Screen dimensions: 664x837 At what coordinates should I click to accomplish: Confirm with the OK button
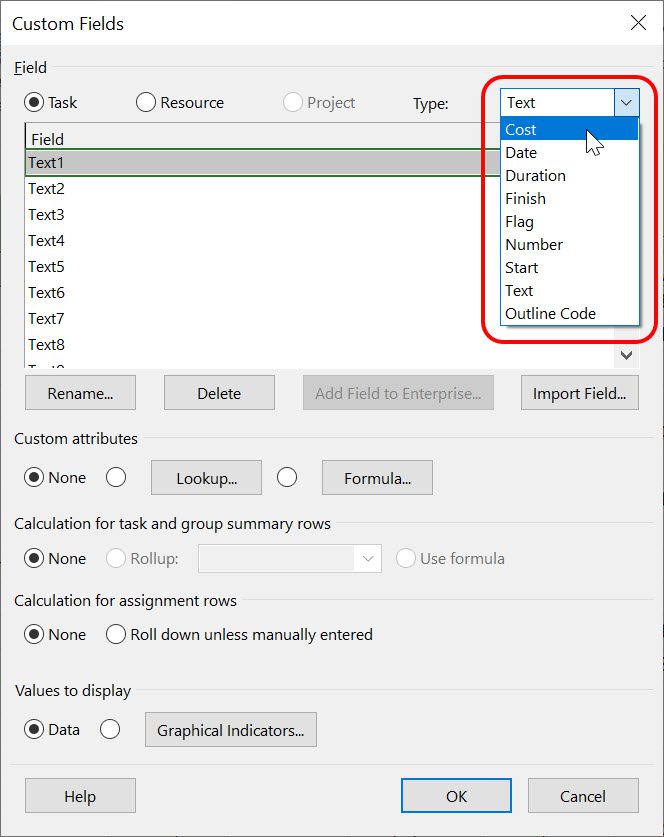pyautogui.click(x=456, y=796)
